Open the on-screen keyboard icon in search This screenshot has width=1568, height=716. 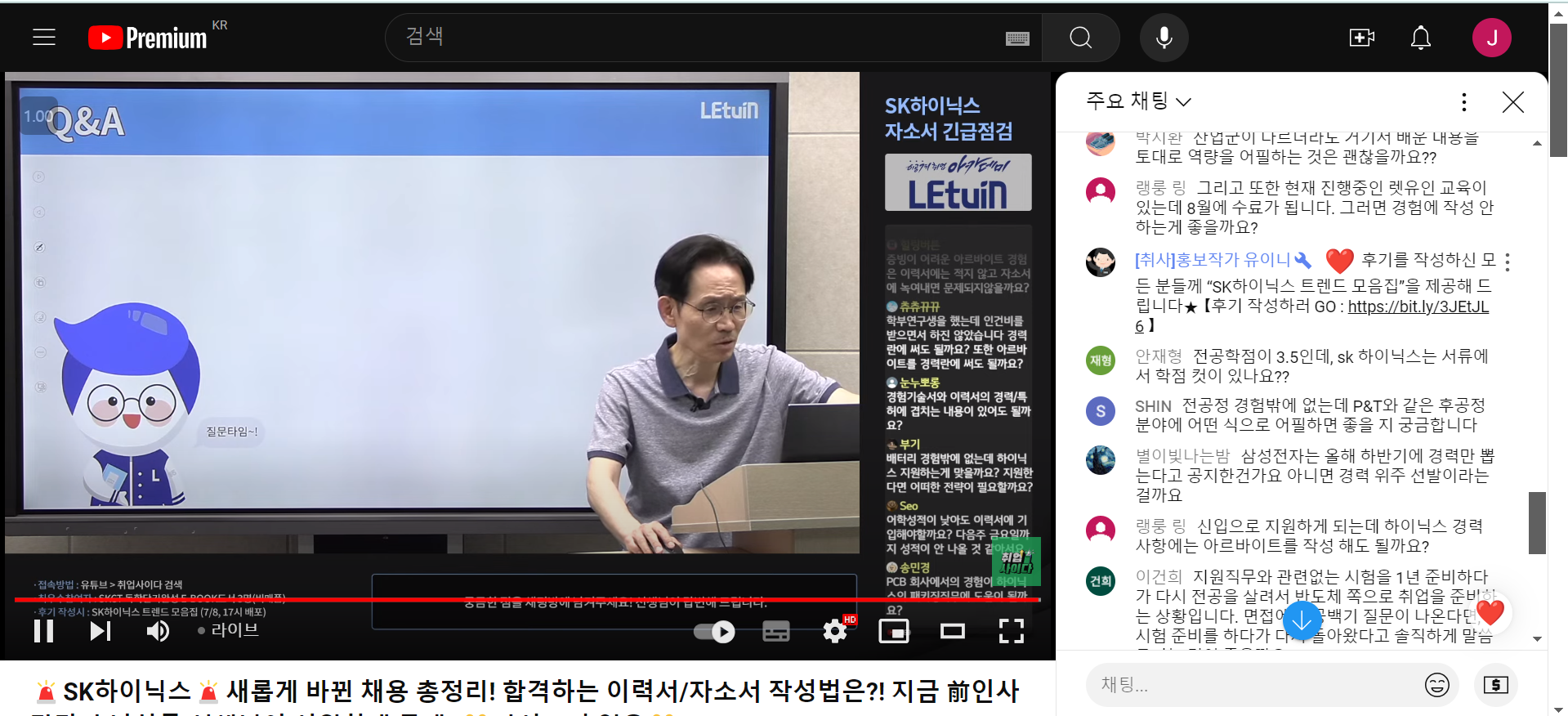pos(1017,38)
